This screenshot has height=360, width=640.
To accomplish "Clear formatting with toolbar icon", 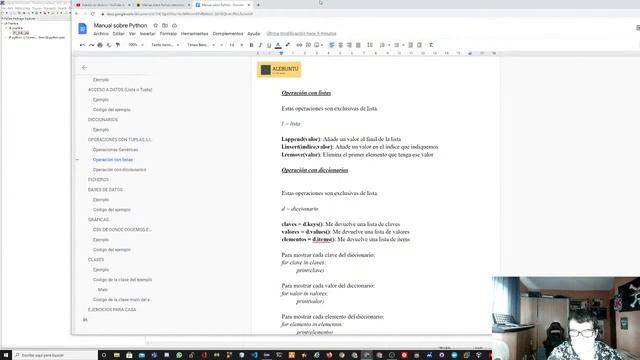I will (x=431, y=45).
